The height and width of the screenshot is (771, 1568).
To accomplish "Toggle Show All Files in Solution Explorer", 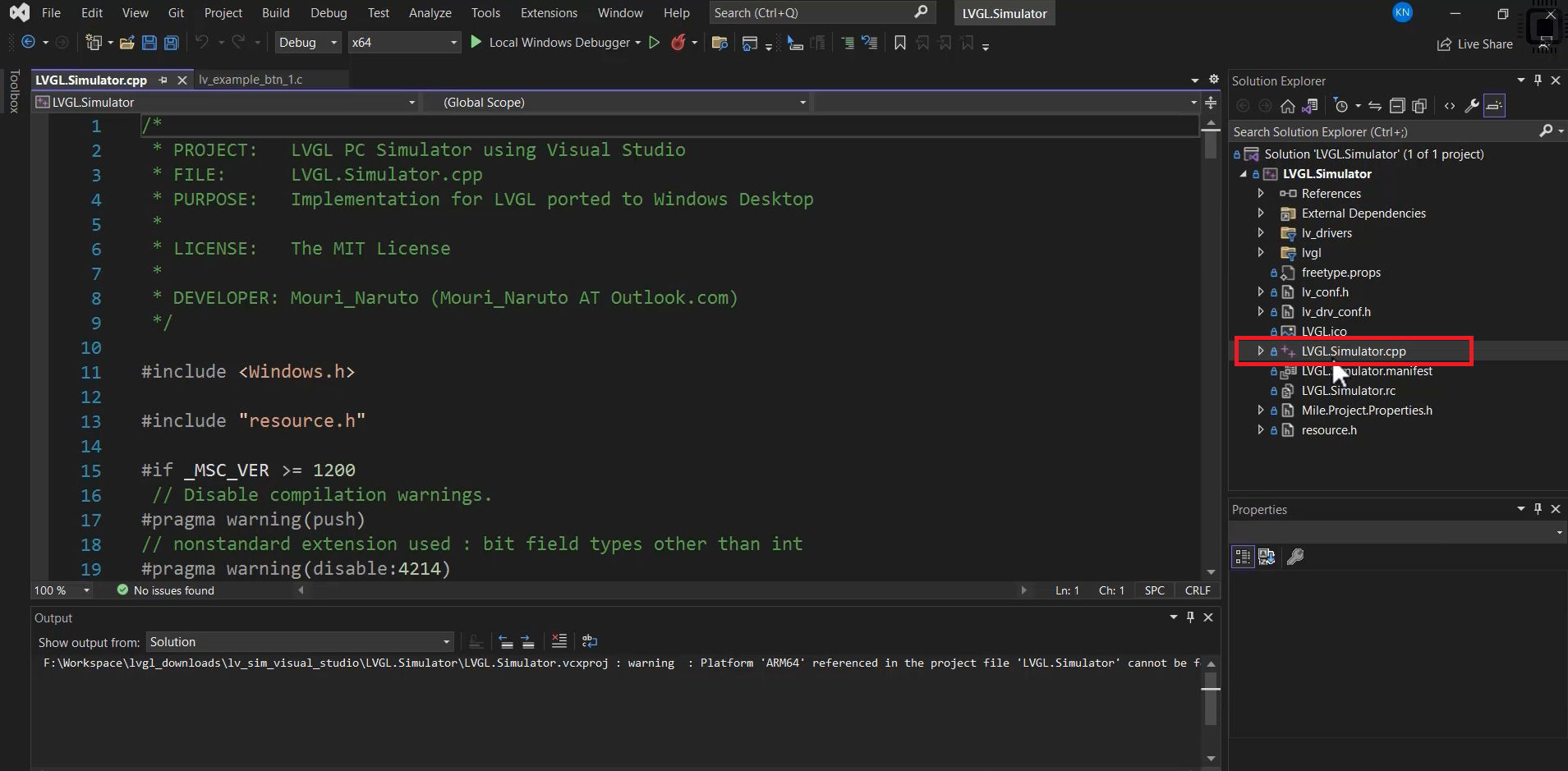I will click(1419, 106).
